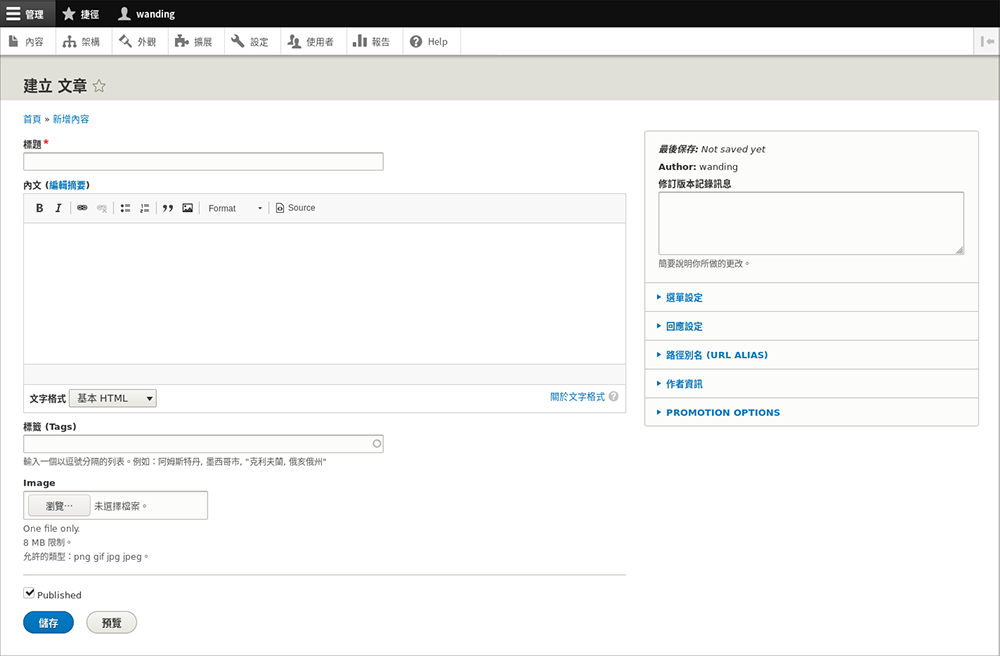Insert a numbered list
This screenshot has width=1000, height=656.
click(x=145, y=208)
